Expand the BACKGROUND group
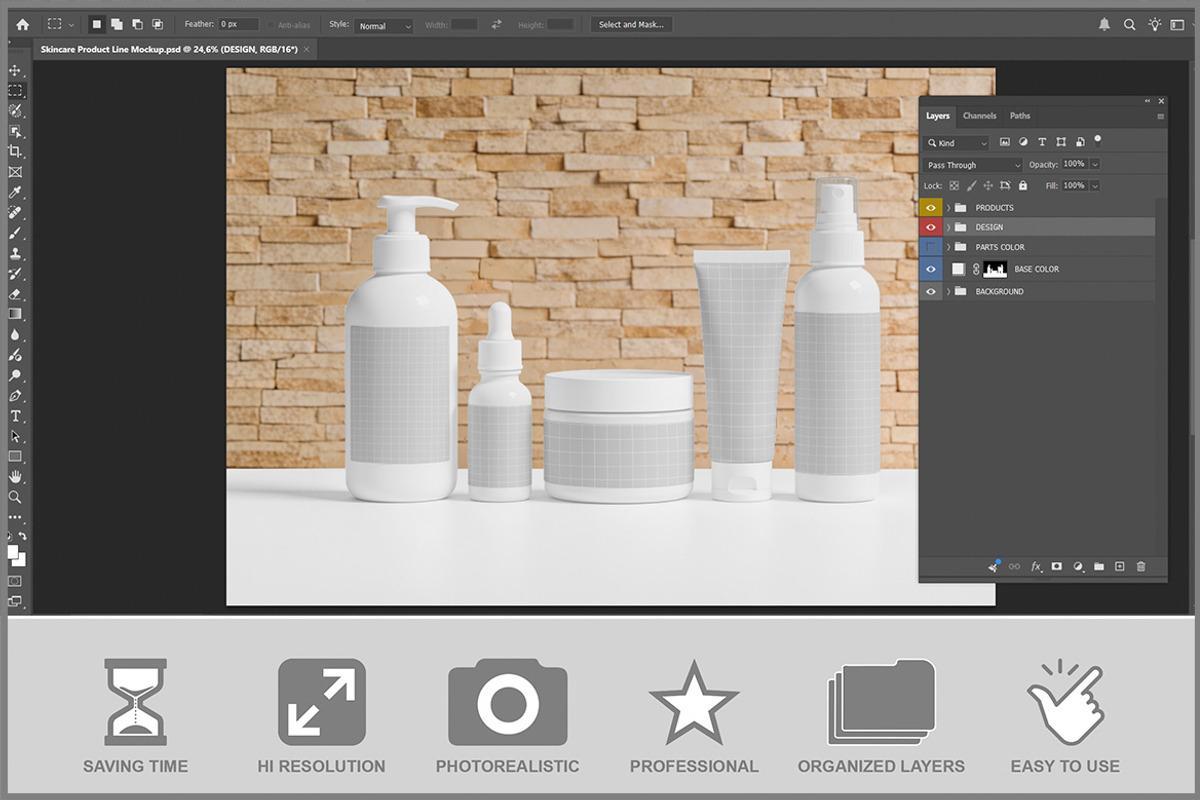The image size is (1200, 800). pyautogui.click(x=948, y=291)
